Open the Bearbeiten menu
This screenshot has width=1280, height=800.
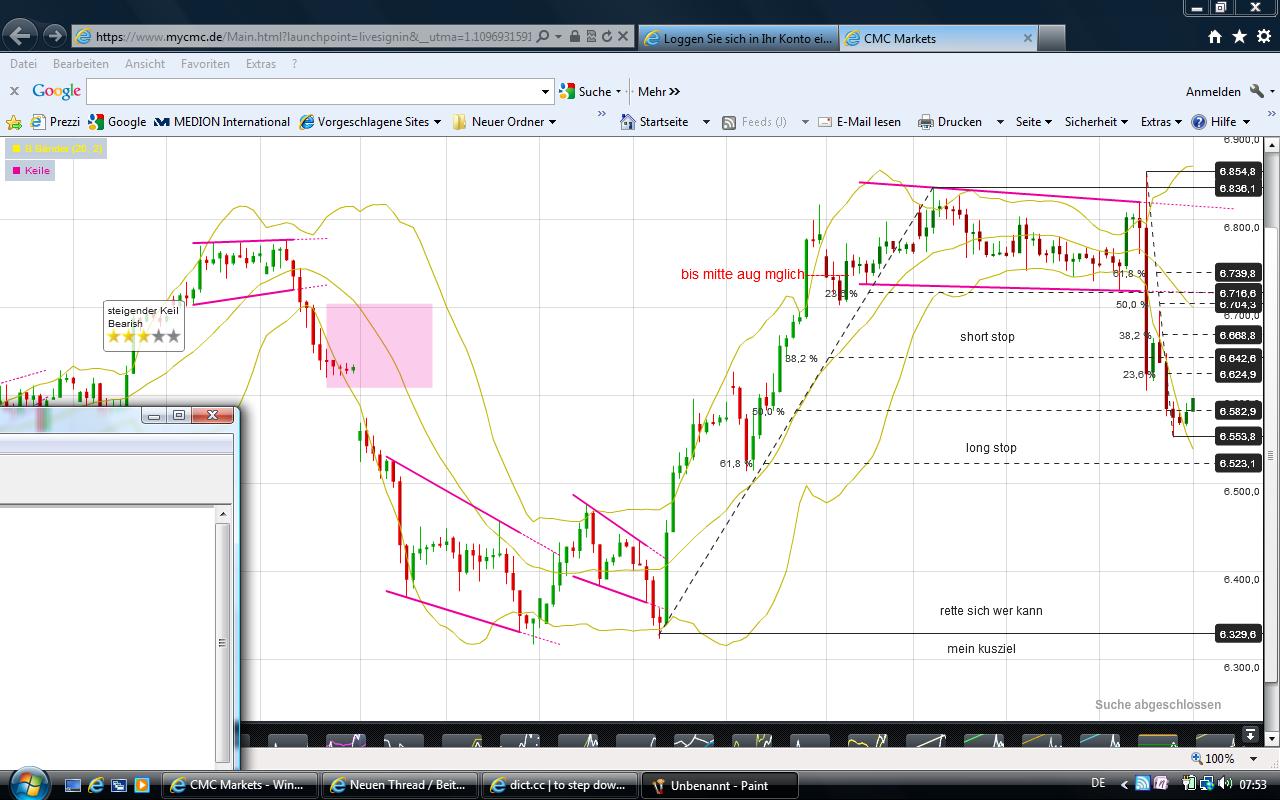click(81, 64)
